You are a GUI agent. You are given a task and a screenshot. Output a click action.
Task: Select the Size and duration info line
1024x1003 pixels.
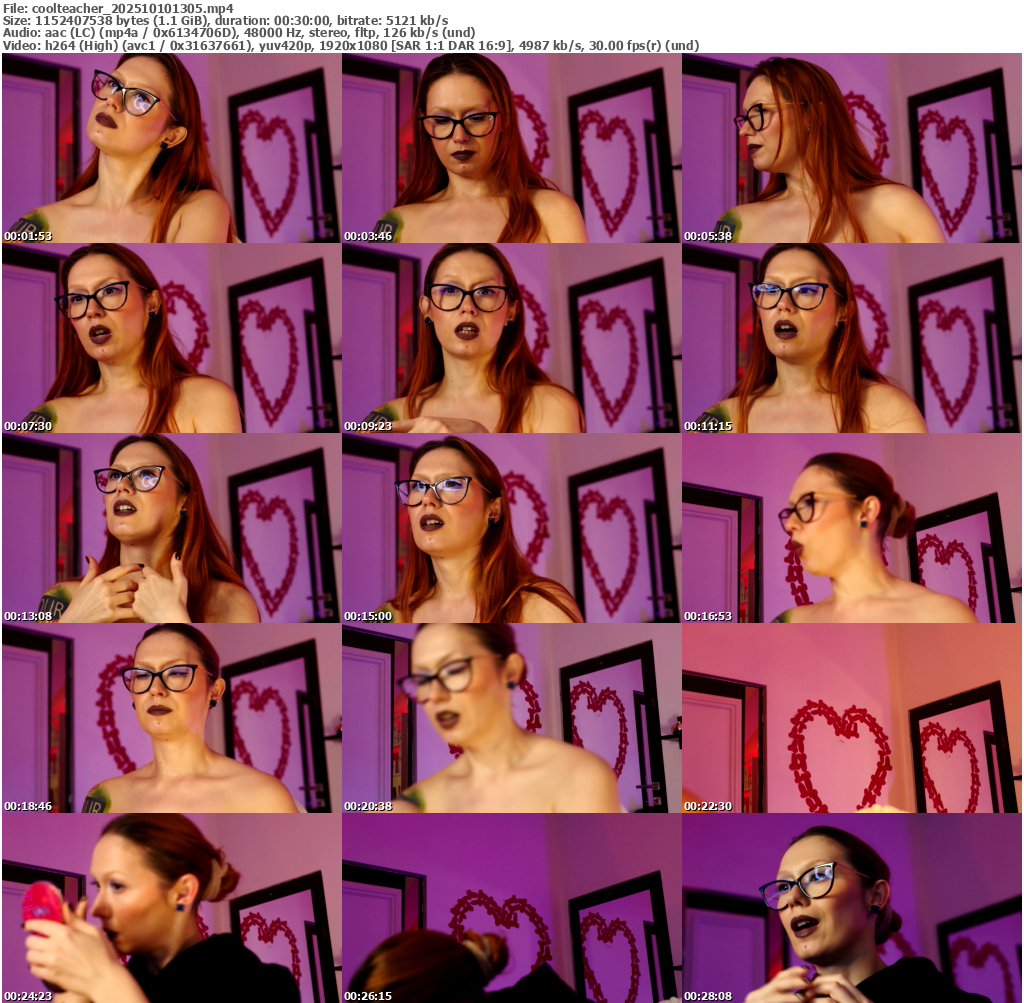pos(225,20)
